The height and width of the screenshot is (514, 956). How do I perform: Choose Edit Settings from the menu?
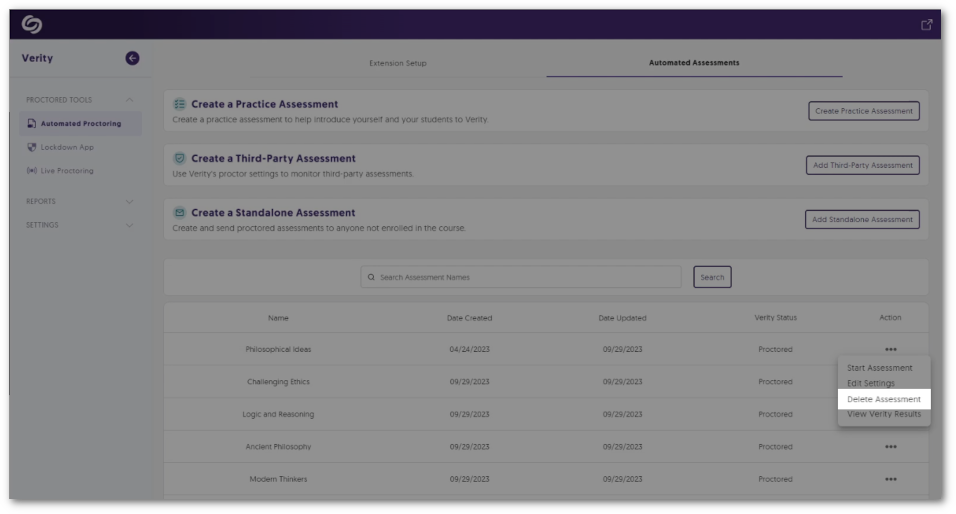[x=871, y=383]
